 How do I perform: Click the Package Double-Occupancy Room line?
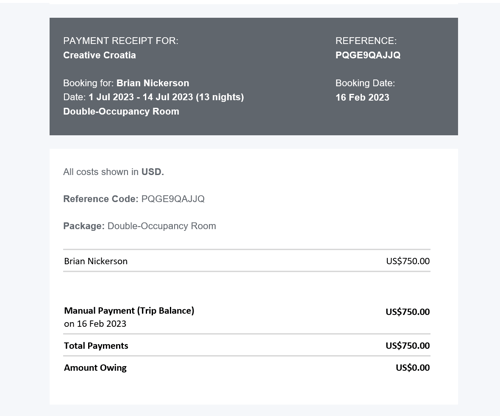click(x=140, y=226)
